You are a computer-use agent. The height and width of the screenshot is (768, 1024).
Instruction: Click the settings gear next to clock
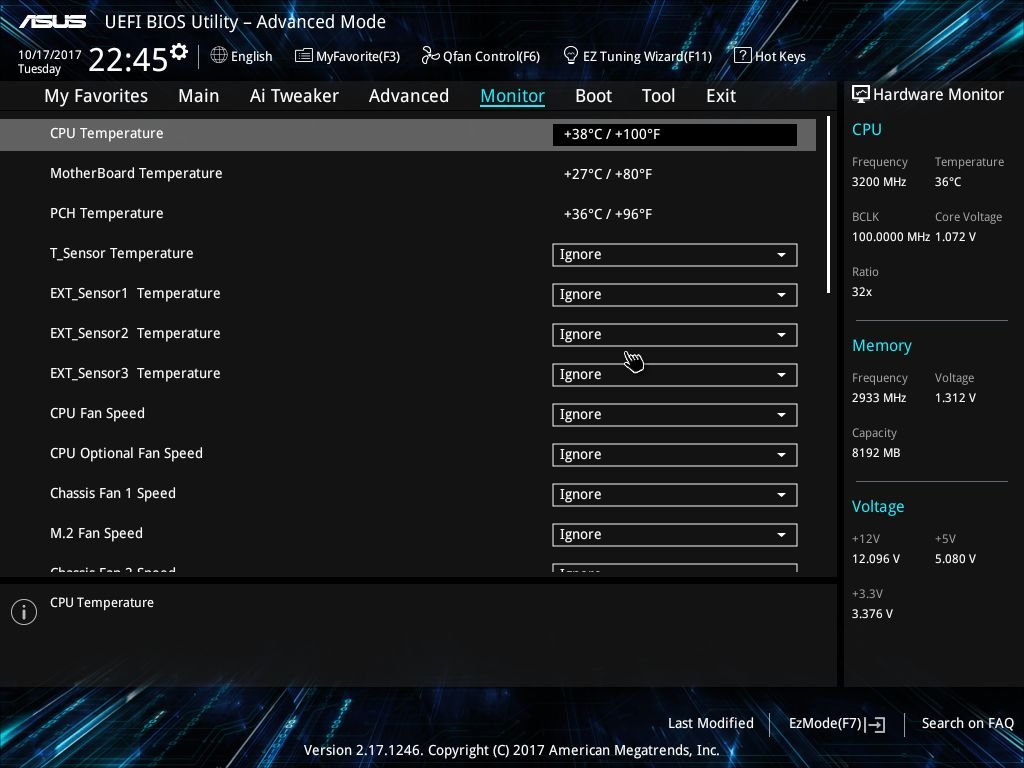(x=179, y=52)
